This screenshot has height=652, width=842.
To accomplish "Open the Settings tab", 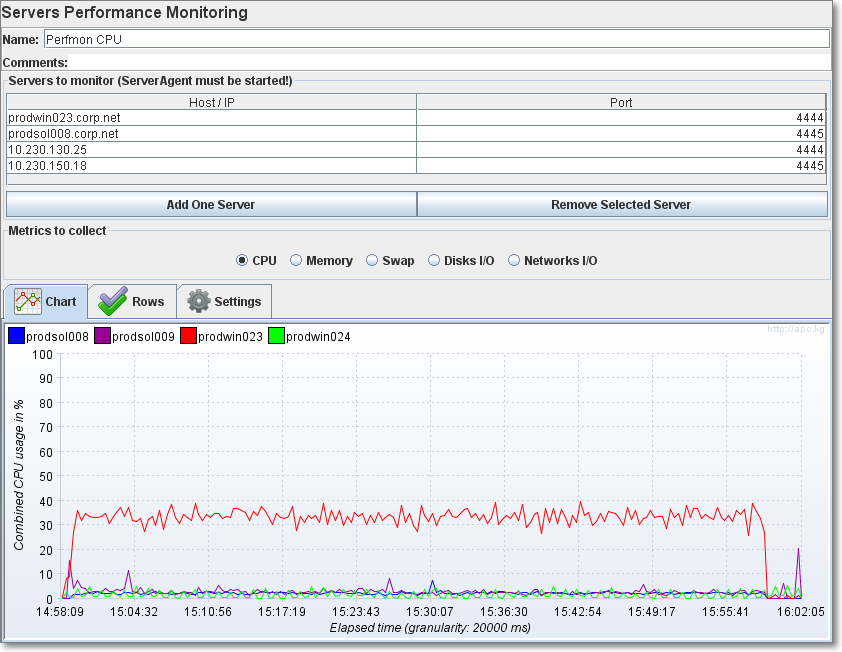I will pos(237,301).
